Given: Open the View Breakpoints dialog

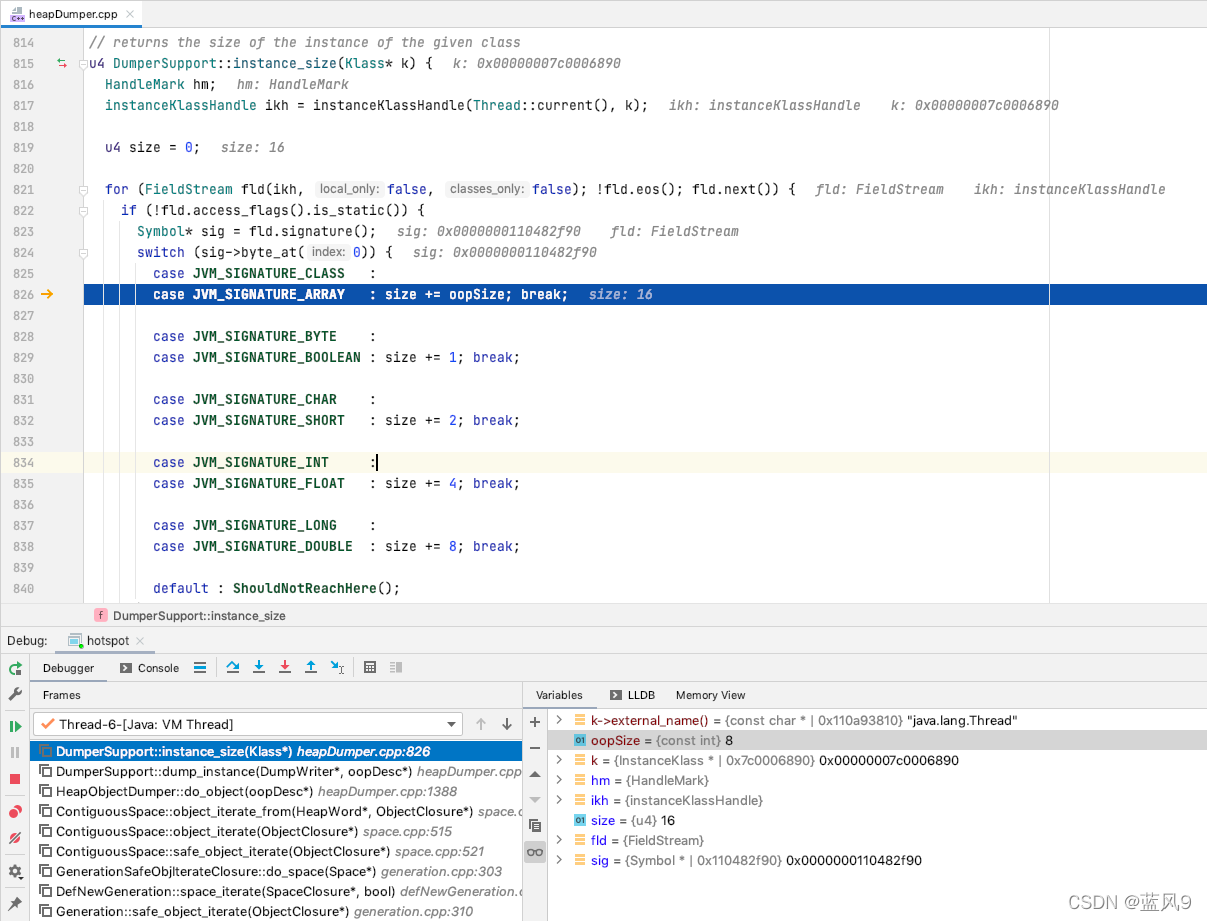Looking at the screenshot, I should pos(15,811).
